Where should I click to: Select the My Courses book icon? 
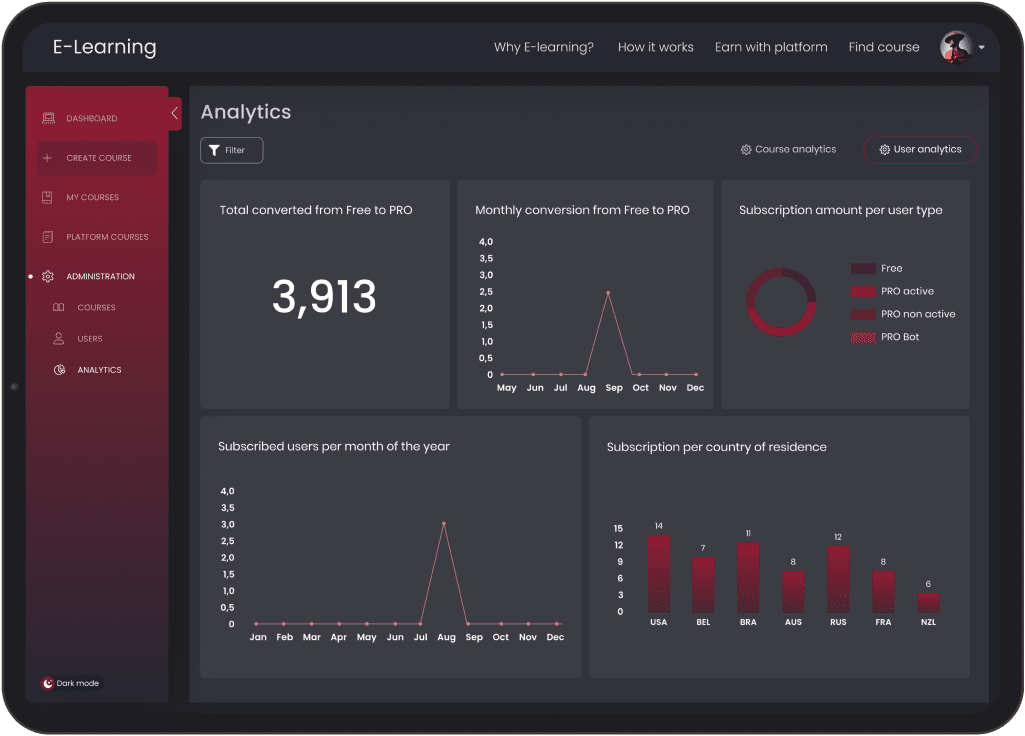pos(48,198)
